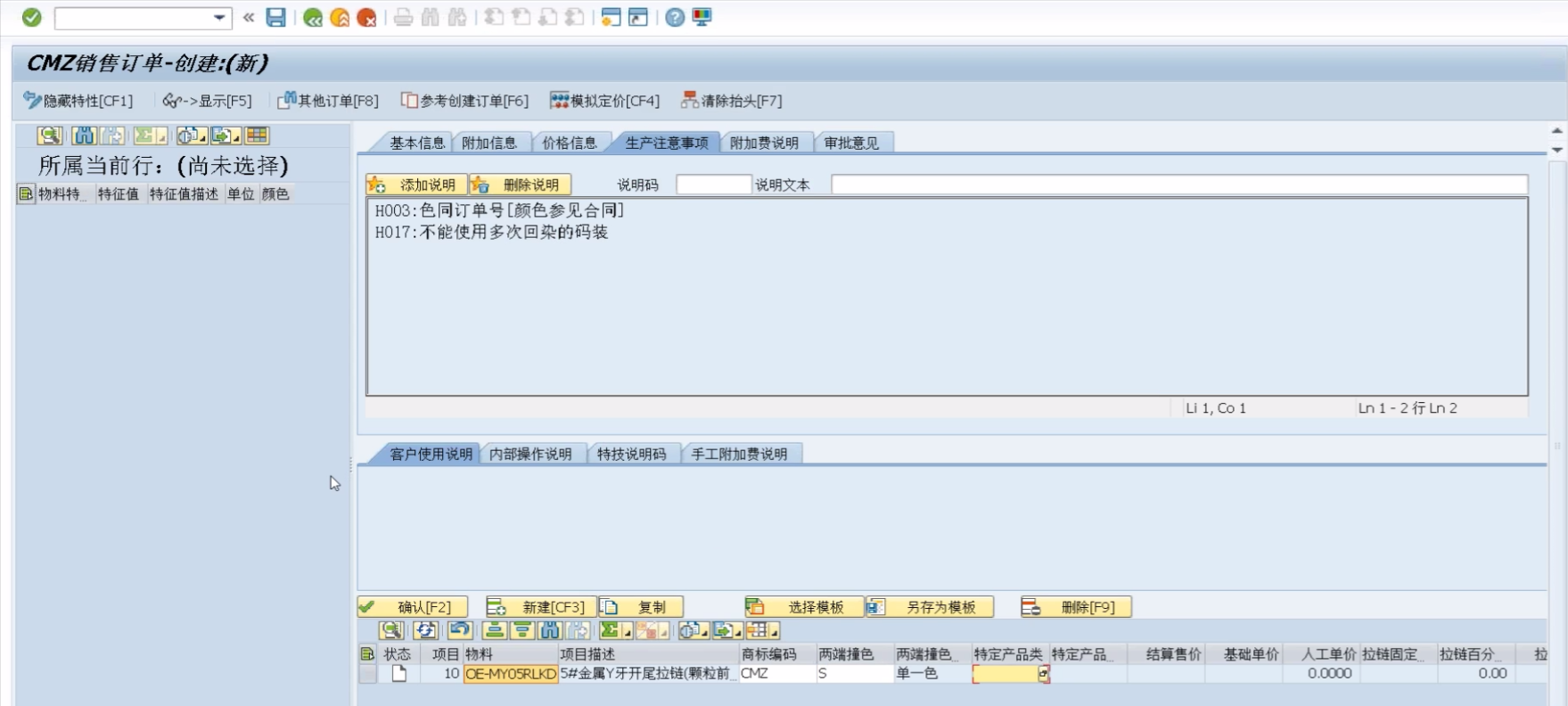Click 添加说明 button

416,185
